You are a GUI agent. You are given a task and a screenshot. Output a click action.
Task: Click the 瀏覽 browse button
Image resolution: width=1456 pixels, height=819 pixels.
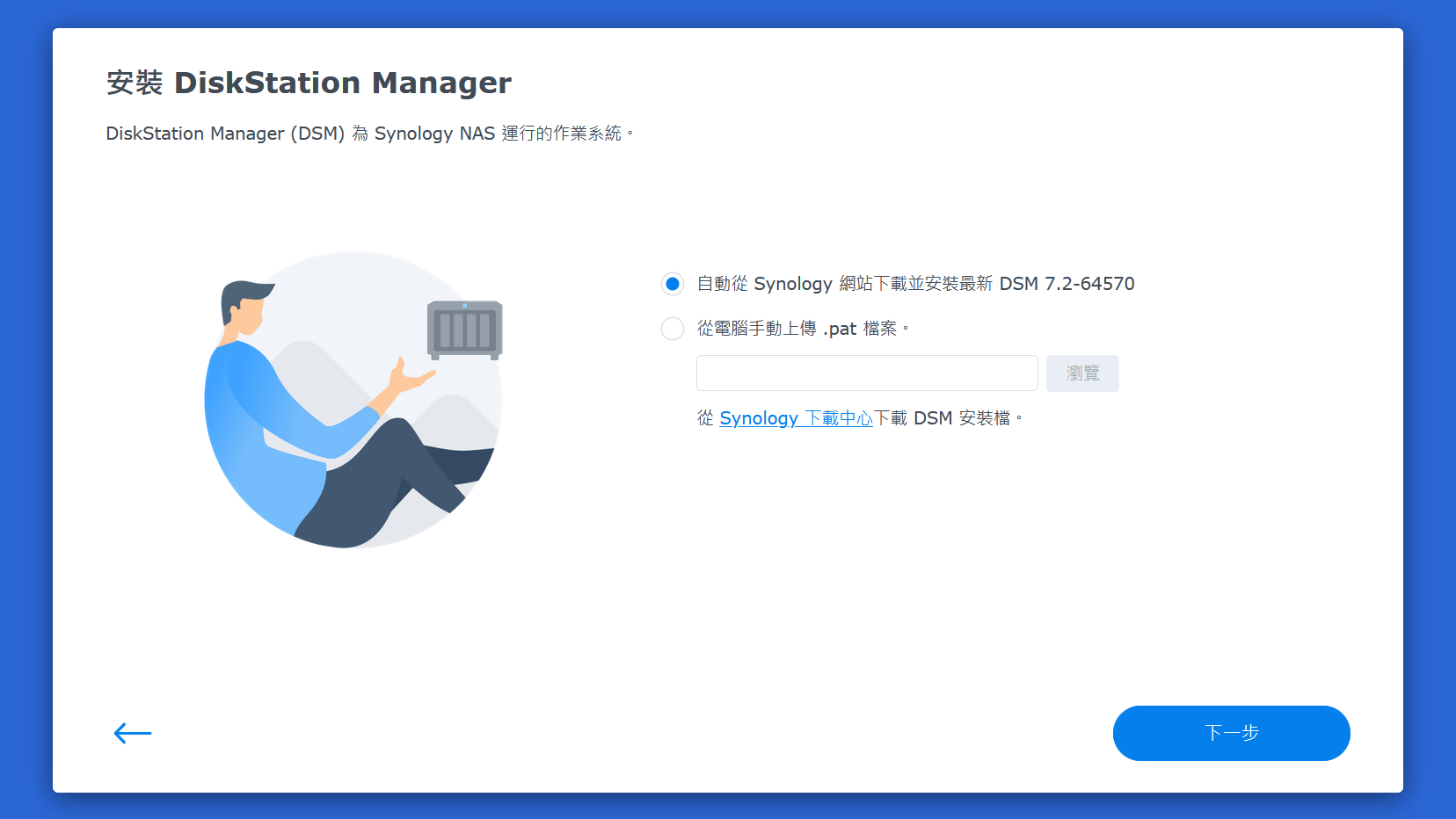pos(1082,373)
